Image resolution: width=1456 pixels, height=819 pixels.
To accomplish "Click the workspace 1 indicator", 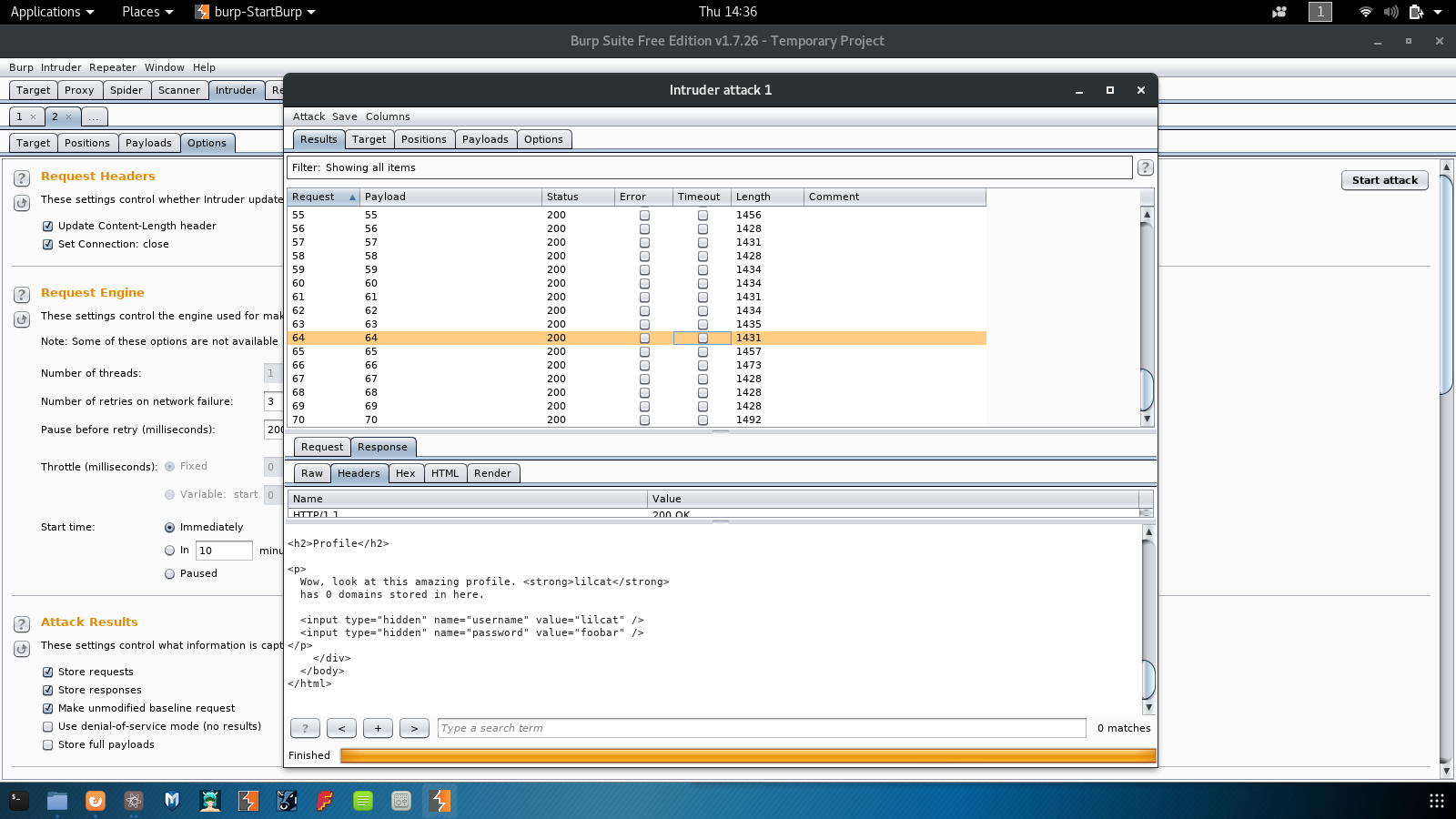I will [1320, 12].
